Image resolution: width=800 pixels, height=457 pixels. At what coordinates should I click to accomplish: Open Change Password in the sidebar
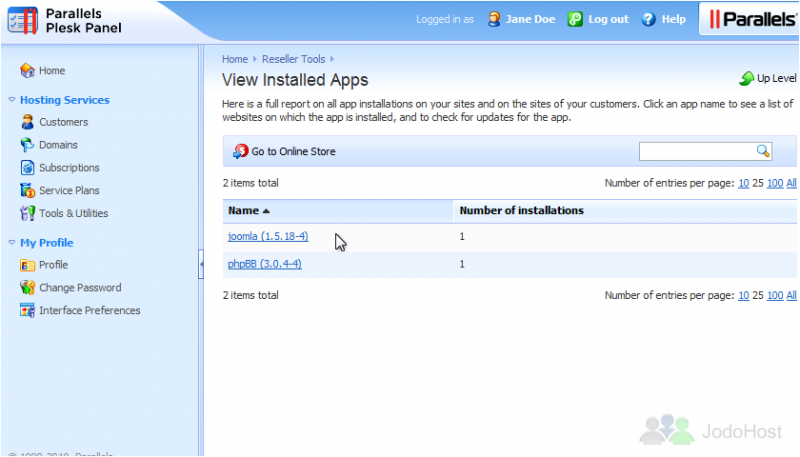[x=80, y=288]
